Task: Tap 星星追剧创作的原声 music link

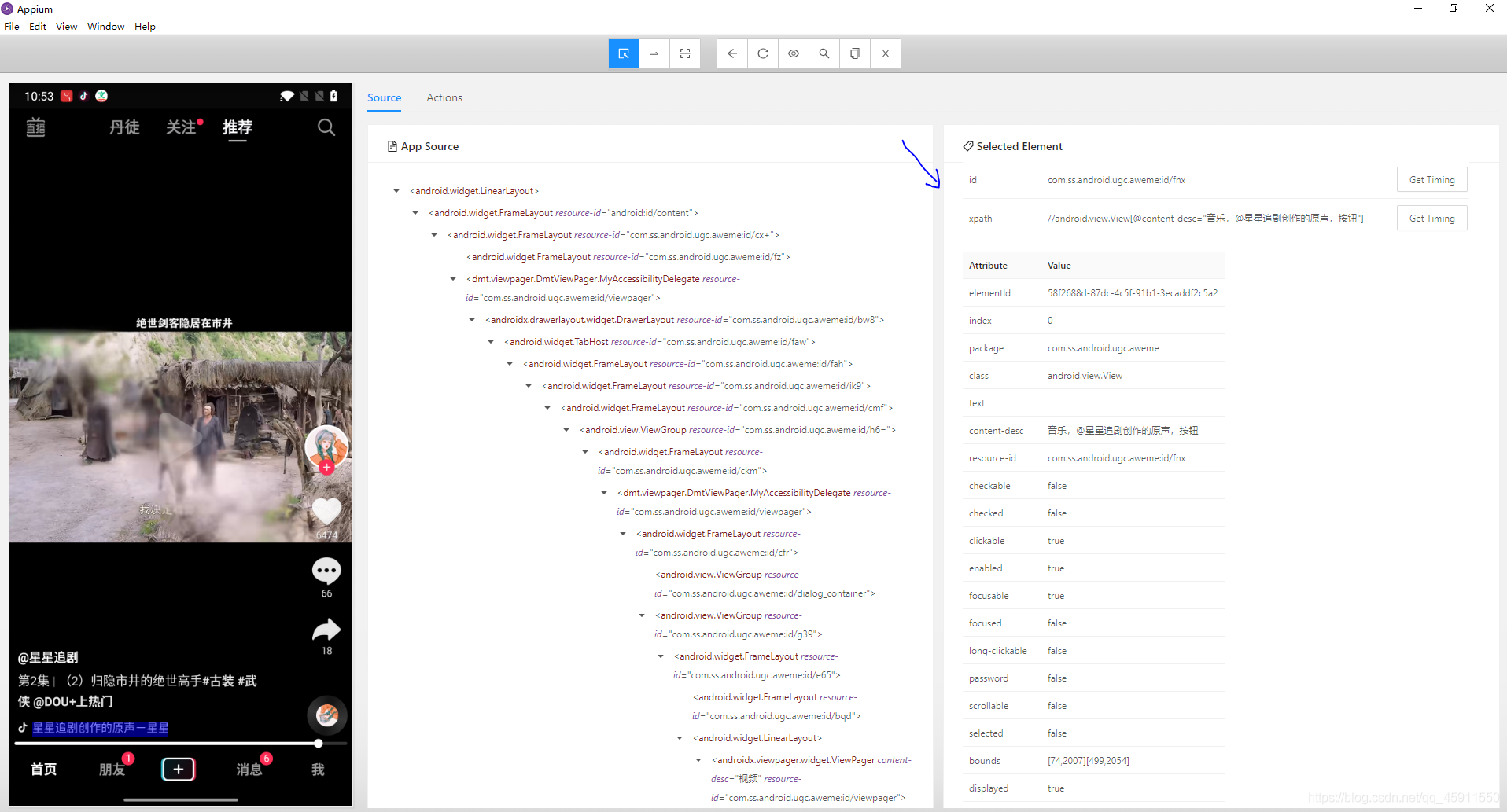Action: [x=100, y=728]
